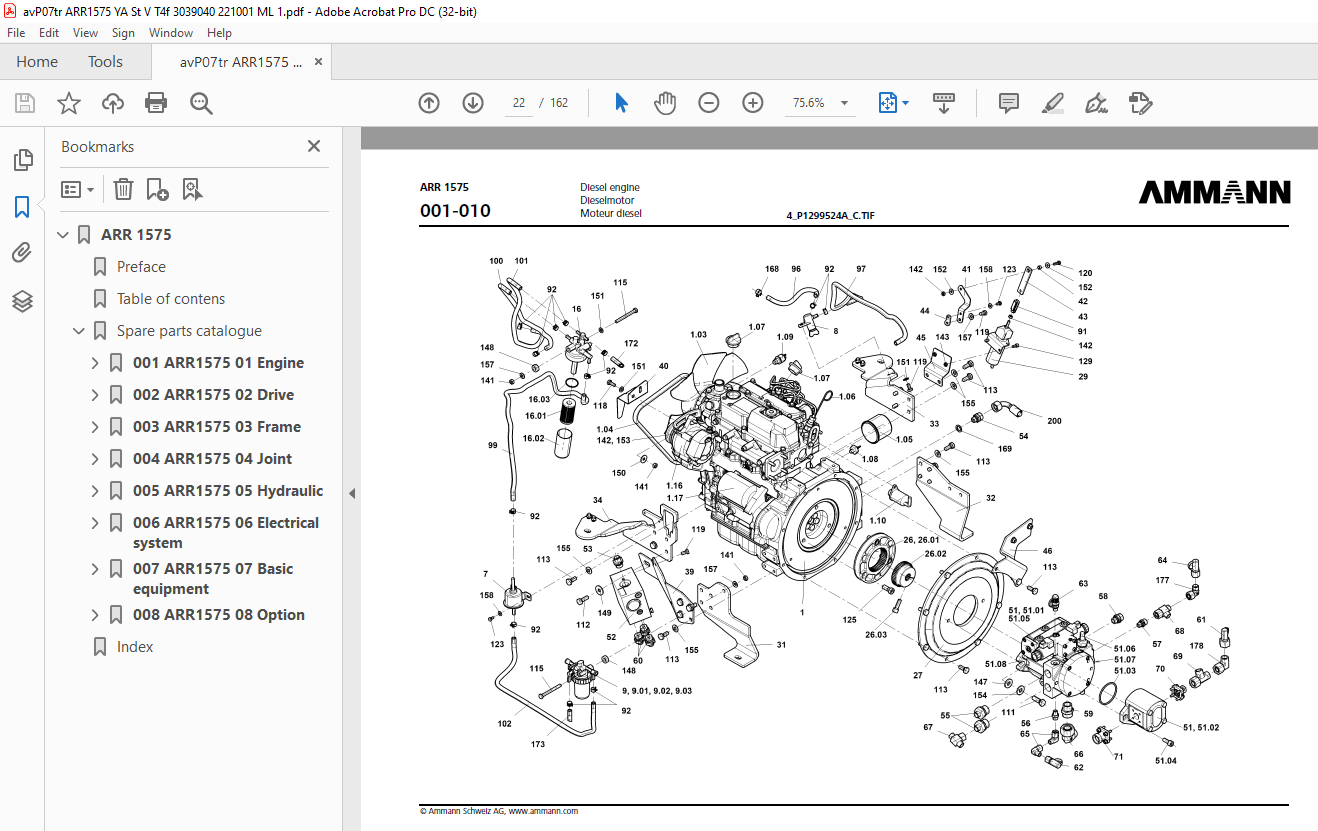The height and width of the screenshot is (831, 1318).
Task: Activate the Hand pan tool
Action: (x=665, y=103)
